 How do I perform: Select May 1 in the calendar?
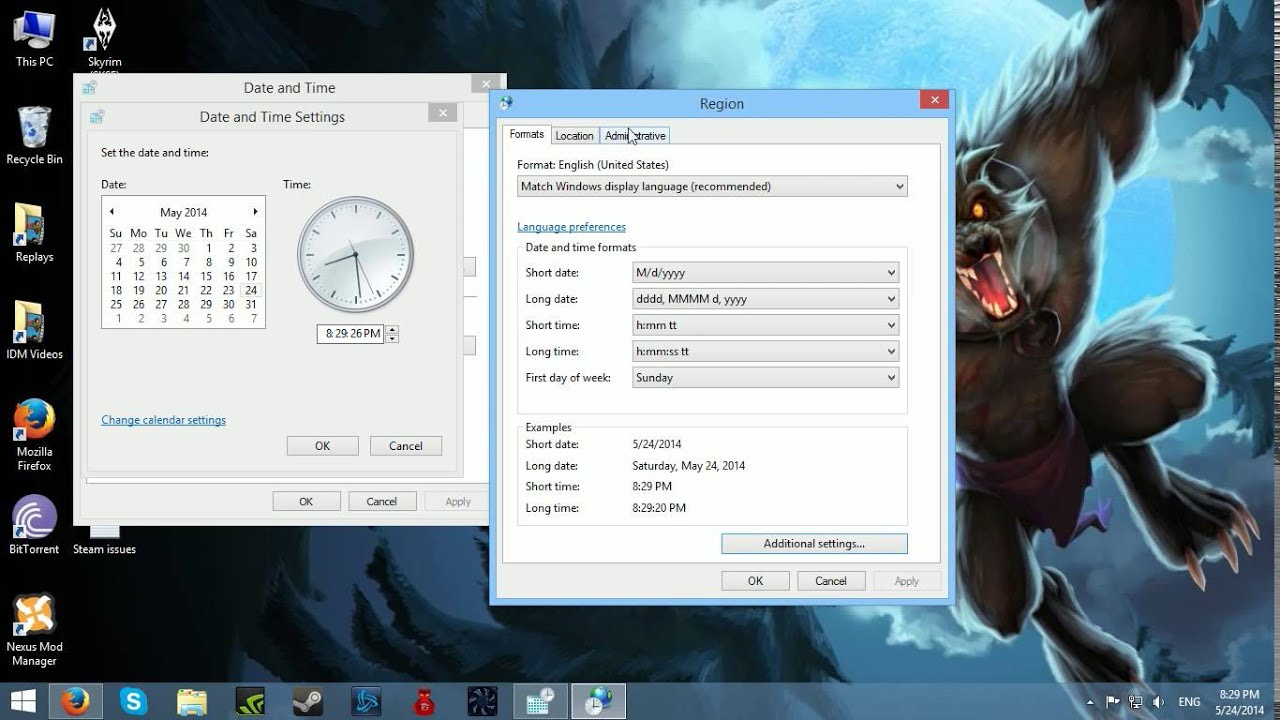[208, 248]
